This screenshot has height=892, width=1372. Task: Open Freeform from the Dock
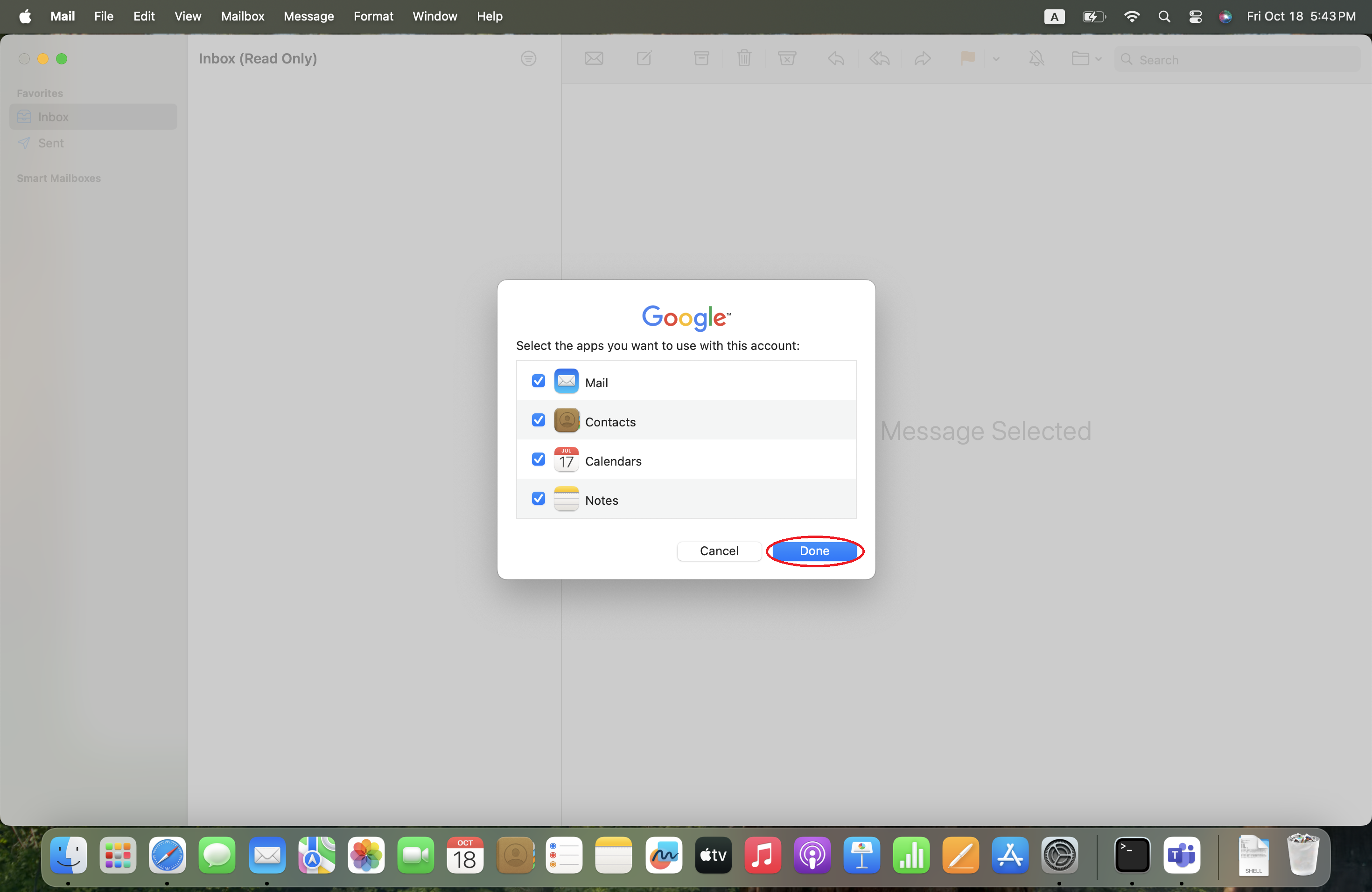(x=663, y=855)
